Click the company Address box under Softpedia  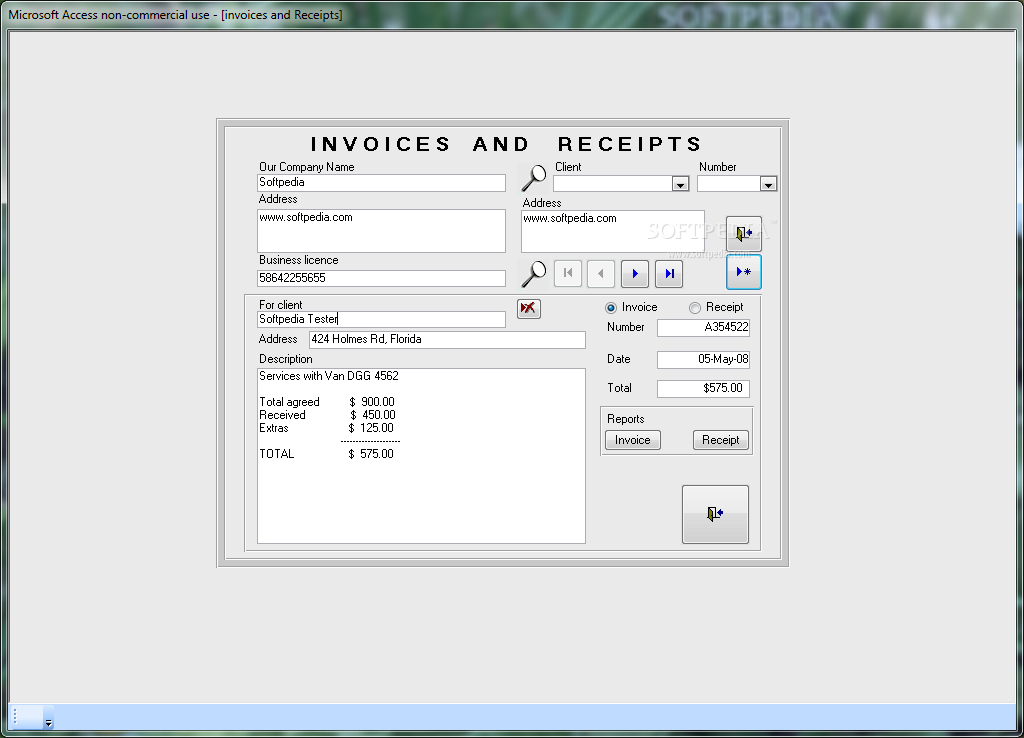[x=381, y=231]
